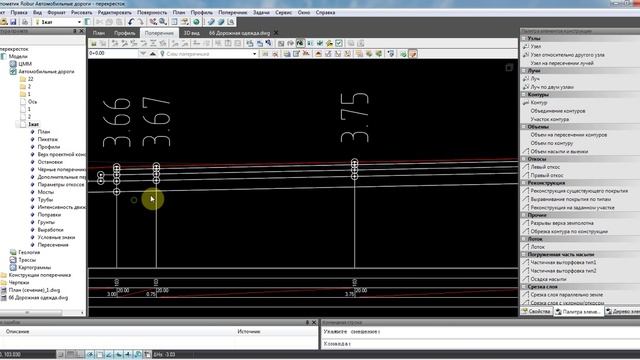Click the status bar crosshair icon
The width and height of the screenshot is (640, 360).
128,355
